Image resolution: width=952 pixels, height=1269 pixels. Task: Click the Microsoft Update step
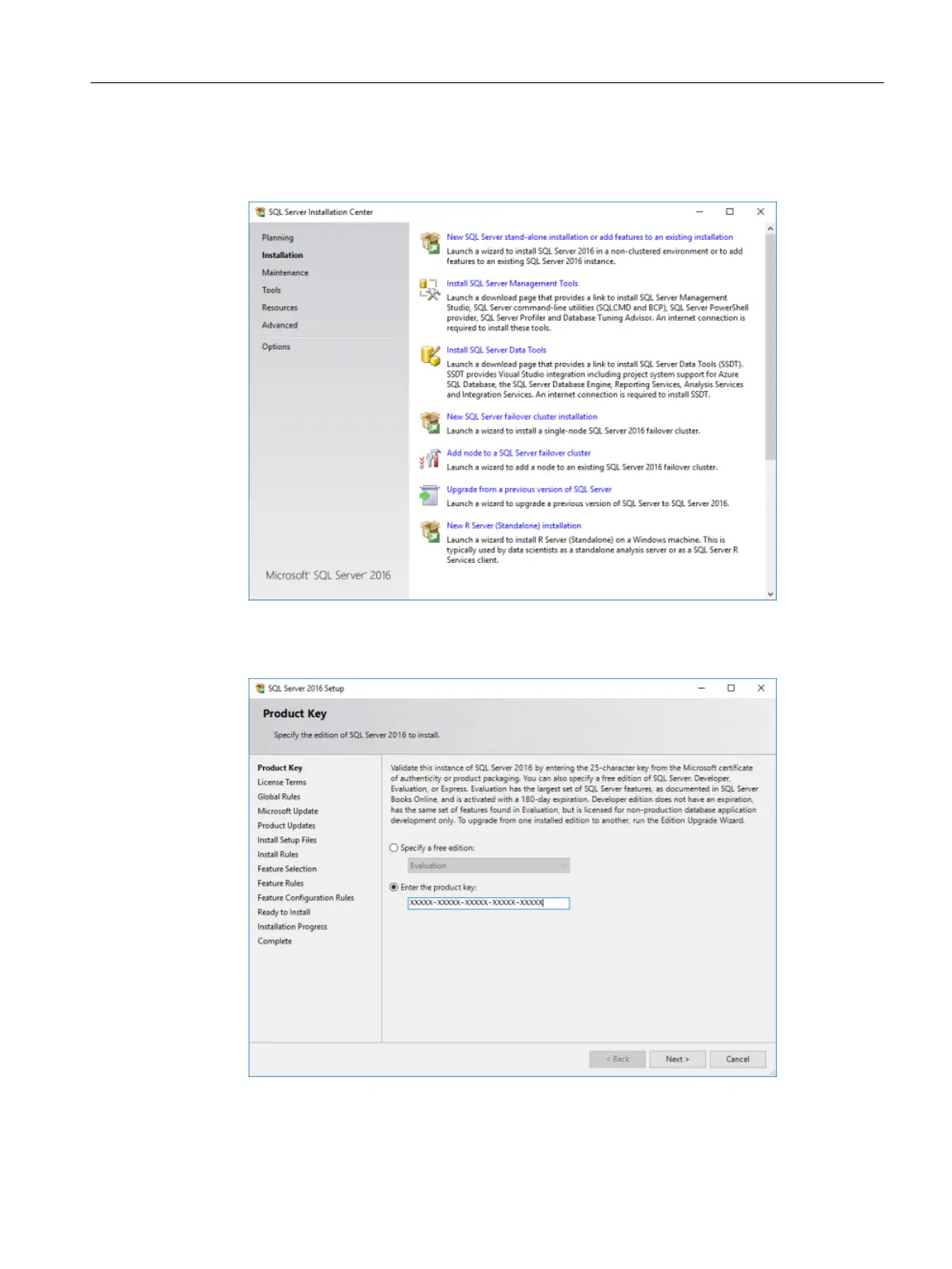point(287,811)
